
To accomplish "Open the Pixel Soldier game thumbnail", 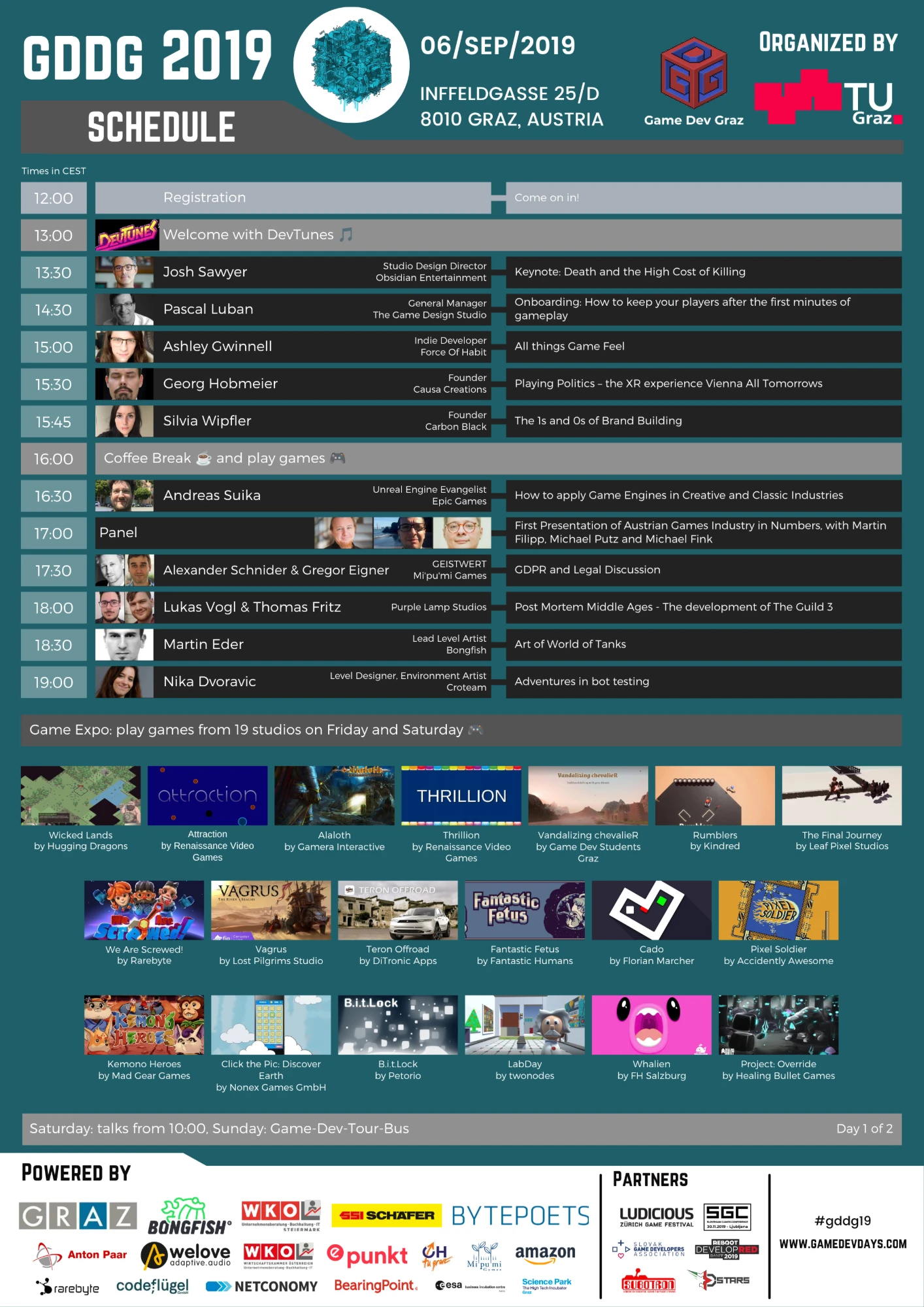I will click(x=778, y=910).
